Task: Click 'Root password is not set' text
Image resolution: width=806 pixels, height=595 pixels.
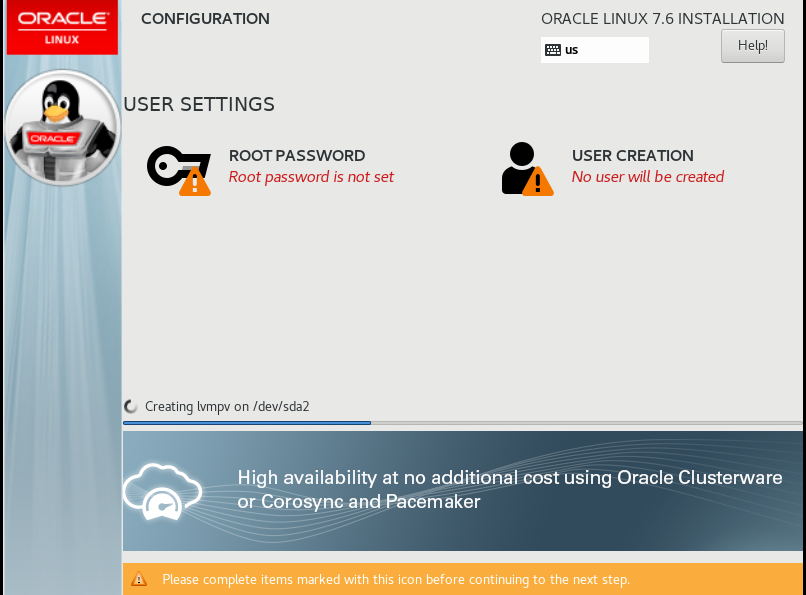Action: click(311, 177)
